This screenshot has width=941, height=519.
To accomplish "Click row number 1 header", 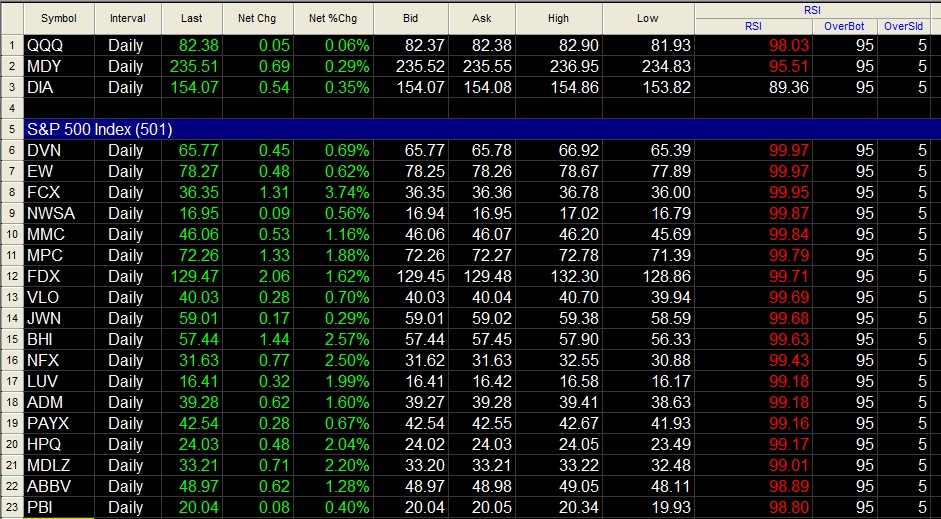I will pyautogui.click(x=12, y=45).
